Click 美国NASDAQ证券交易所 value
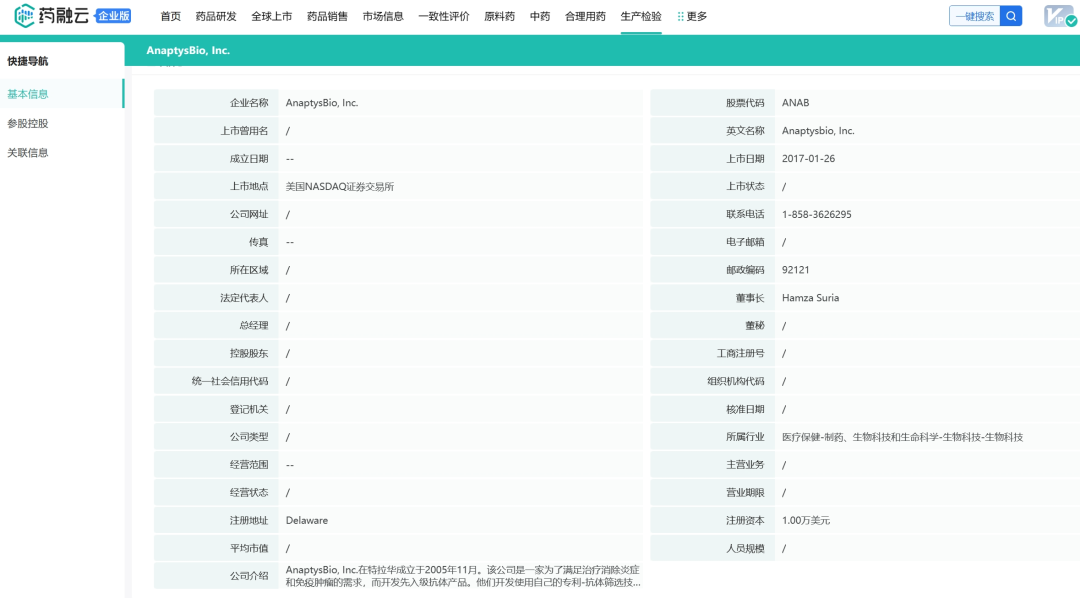This screenshot has height=598, width=1080. 340,187
